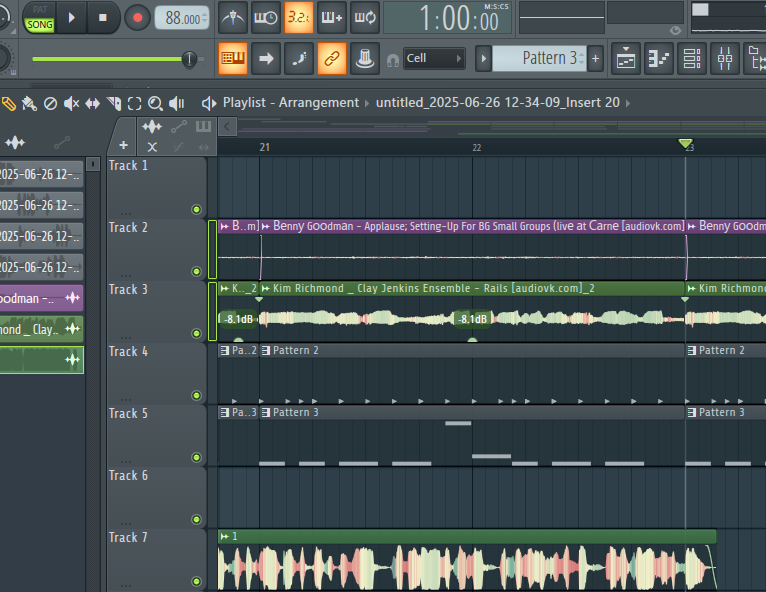This screenshot has width=766, height=592.
Task: Open the Pattern 3 selector dropdown
Action: pyautogui.click(x=539, y=58)
